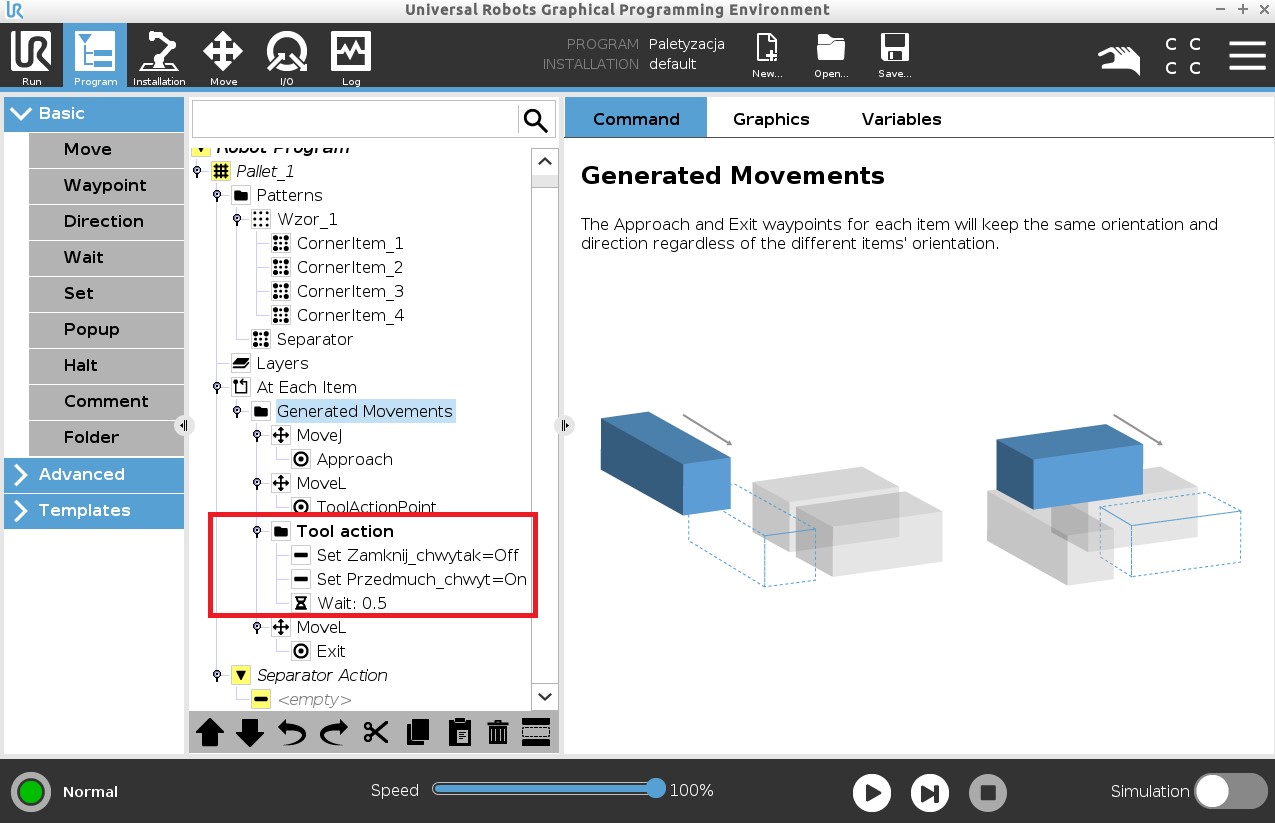The image size is (1275, 823).
Task: Play the robot program
Action: click(x=872, y=793)
